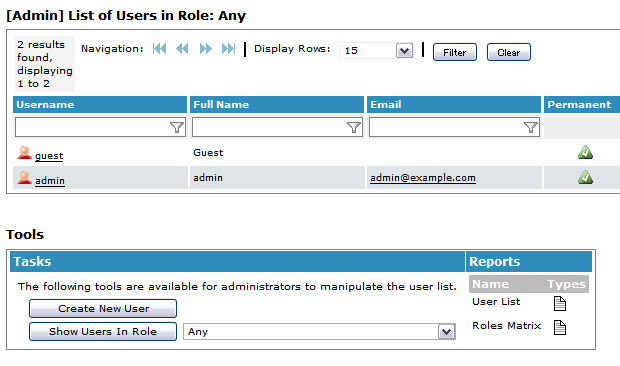Screen dimensions: 620x366
Task: Sort by the Username column header
Action: coord(100,104)
